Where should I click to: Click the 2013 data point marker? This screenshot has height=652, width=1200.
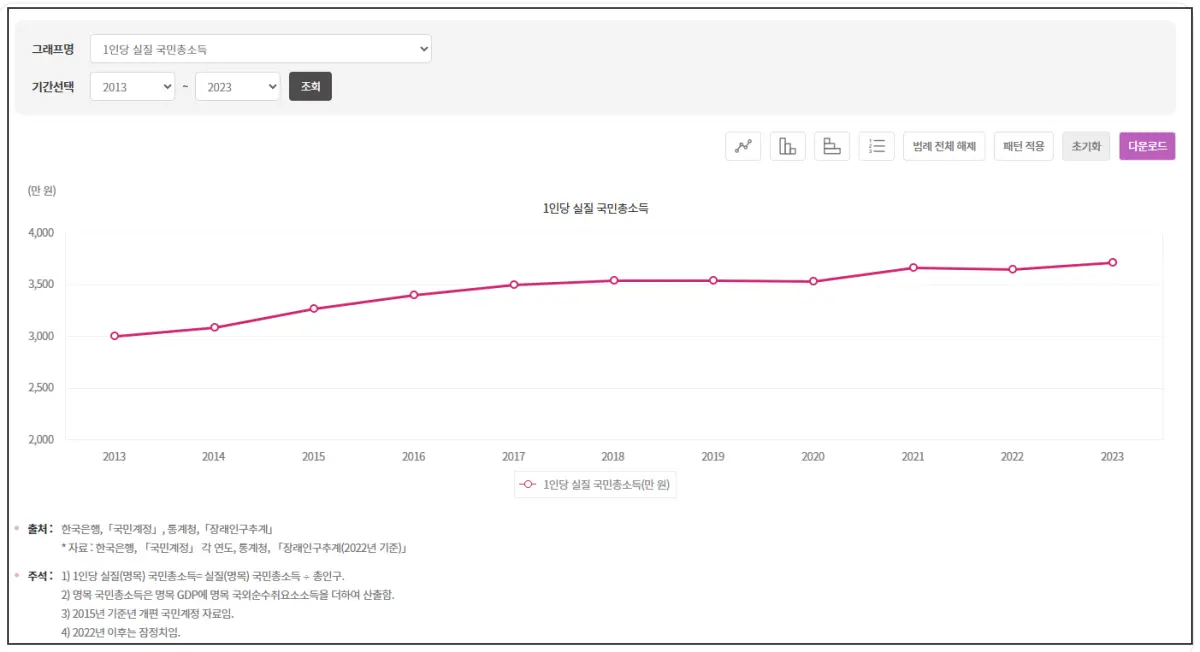pos(114,335)
